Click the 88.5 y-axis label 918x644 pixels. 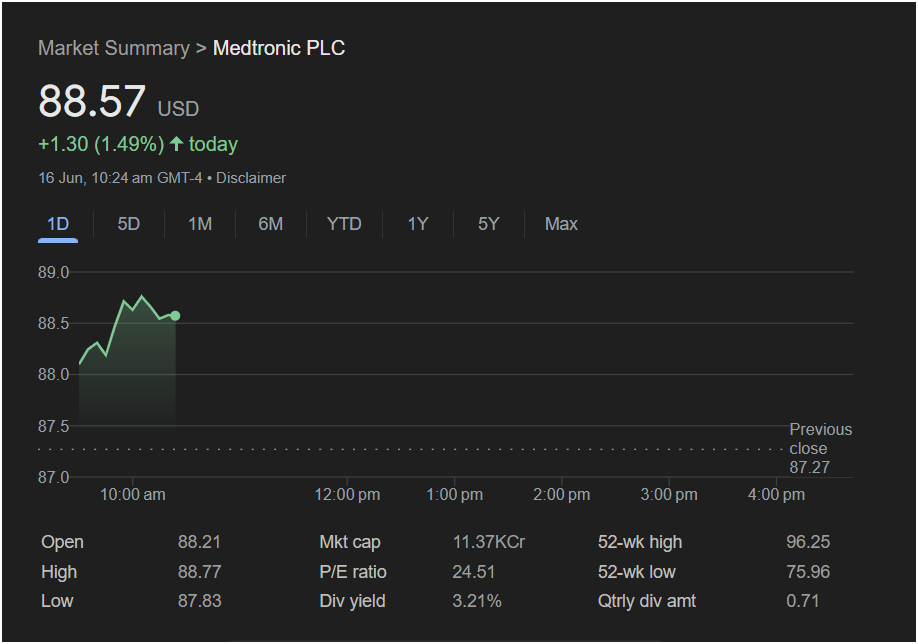53,324
